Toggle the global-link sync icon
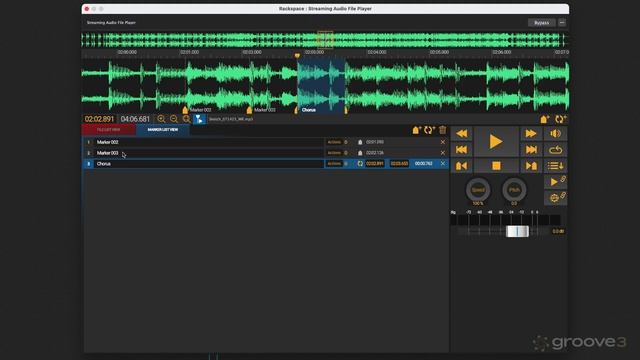The height and width of the screenshot is (360, 640). (555, 198)
